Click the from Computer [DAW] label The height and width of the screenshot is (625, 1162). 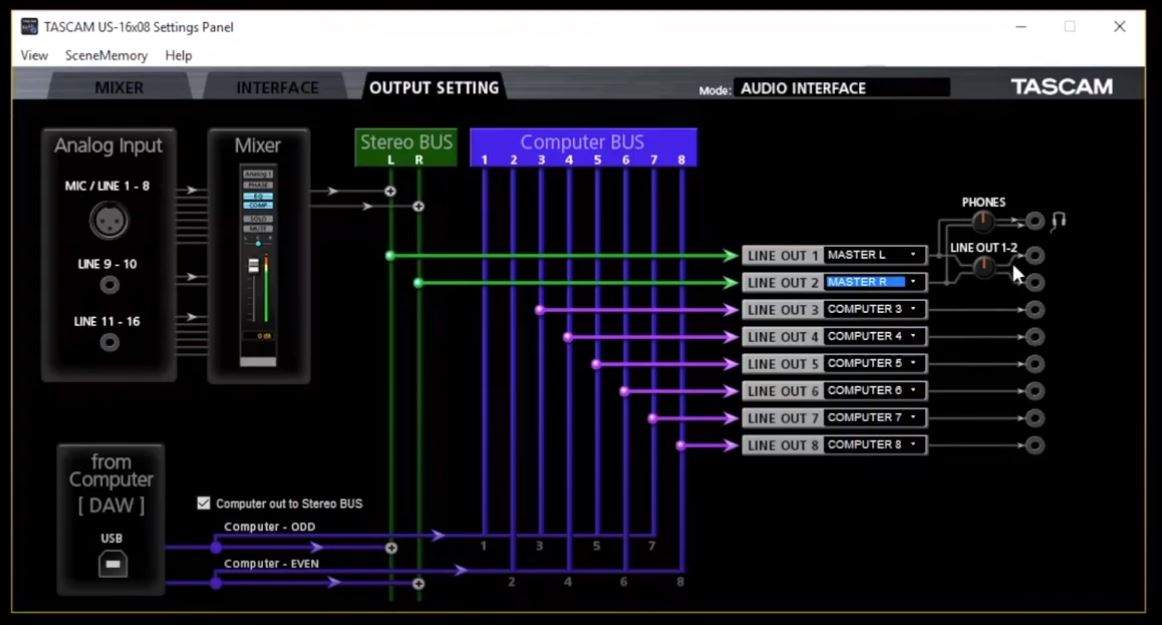click(x=111, y=483)
